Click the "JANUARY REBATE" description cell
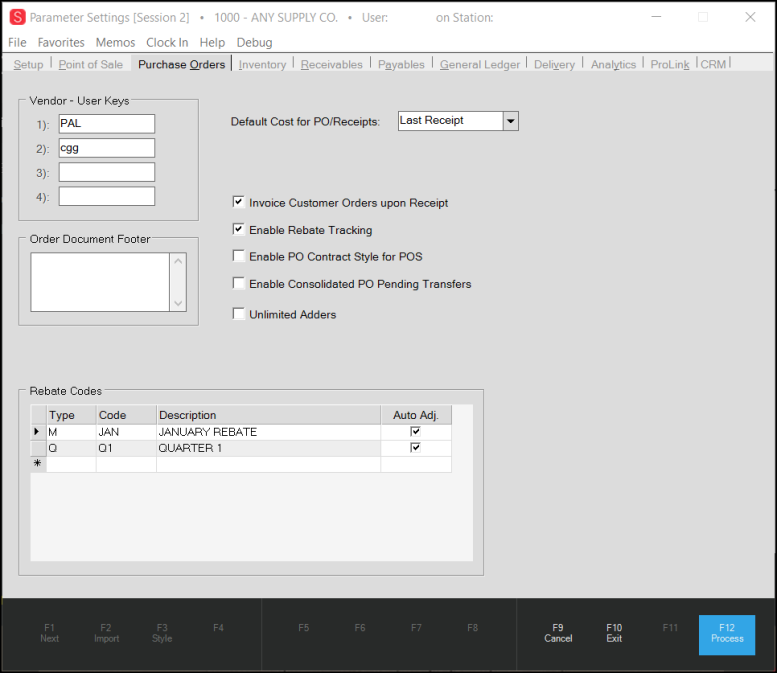 (x=269, y=432)
